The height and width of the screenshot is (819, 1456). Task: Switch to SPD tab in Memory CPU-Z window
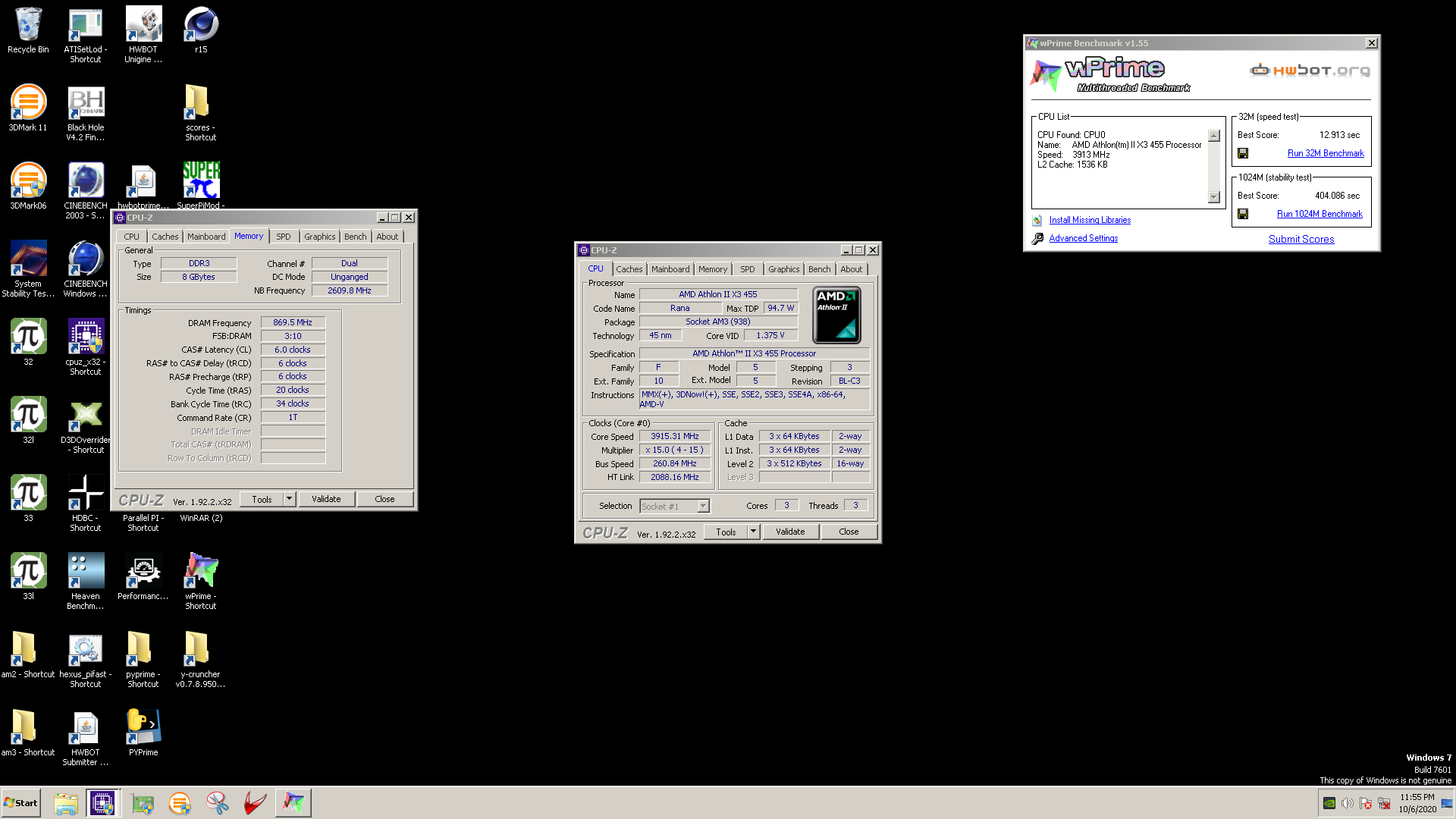pos(283,237)
